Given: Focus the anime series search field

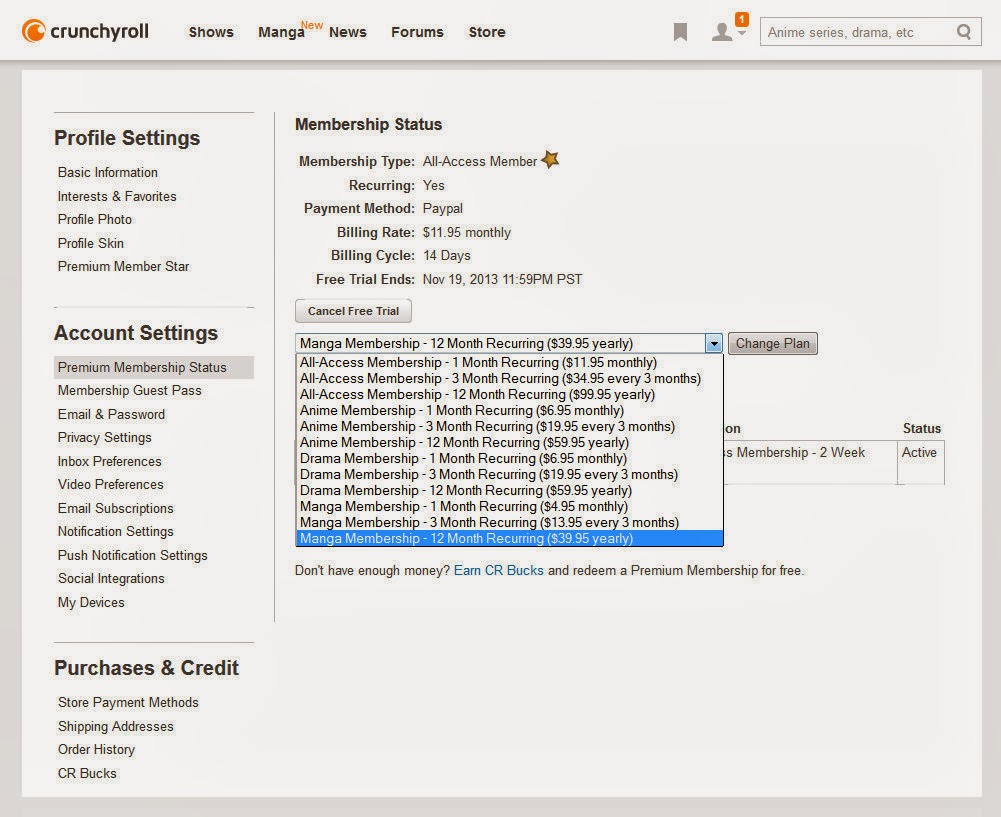Looking at the screenshot, I should point(858,32).
